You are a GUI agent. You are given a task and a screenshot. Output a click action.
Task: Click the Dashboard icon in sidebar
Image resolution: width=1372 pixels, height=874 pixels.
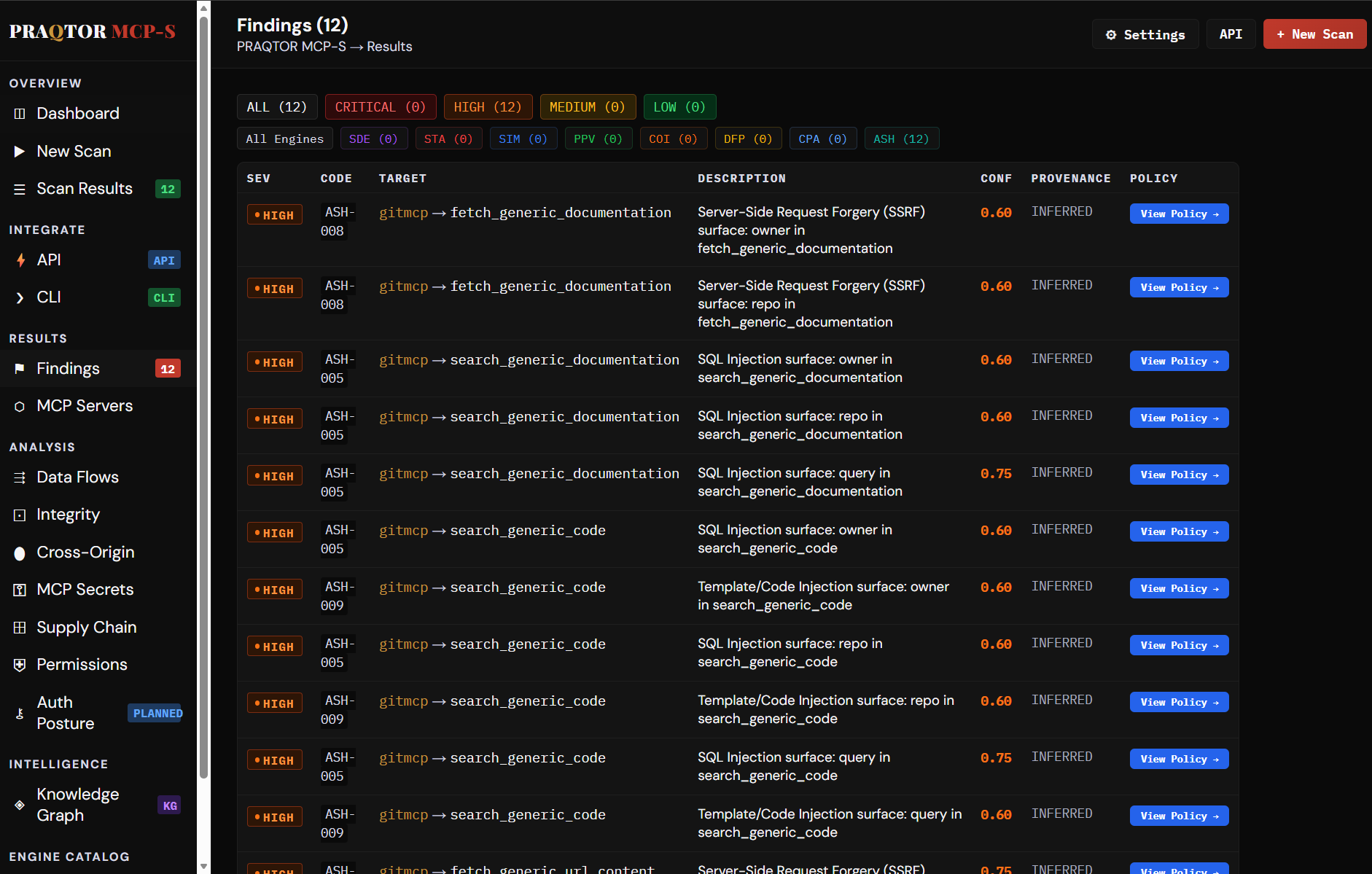tap(20, 114)
